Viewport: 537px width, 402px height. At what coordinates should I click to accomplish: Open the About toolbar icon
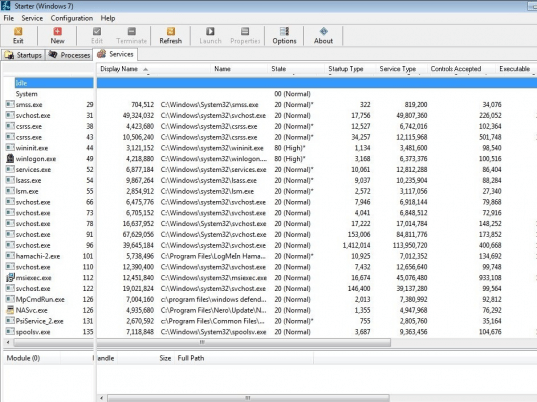323,36
